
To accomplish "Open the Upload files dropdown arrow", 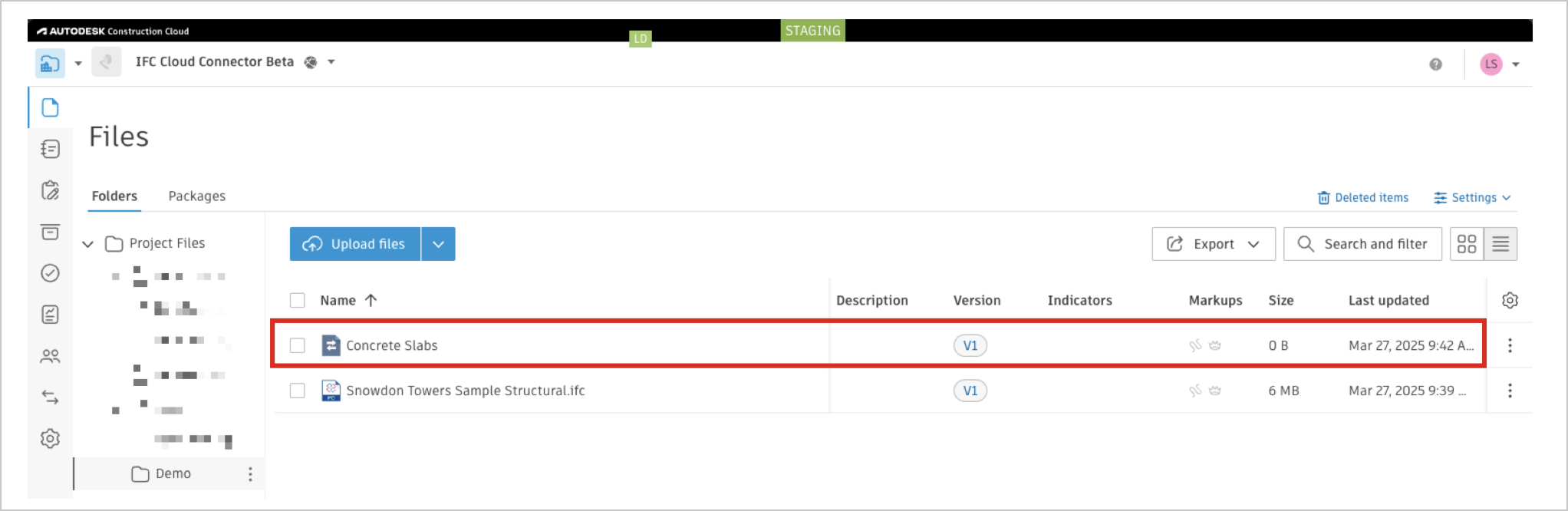I will click(x=438, y=244).
